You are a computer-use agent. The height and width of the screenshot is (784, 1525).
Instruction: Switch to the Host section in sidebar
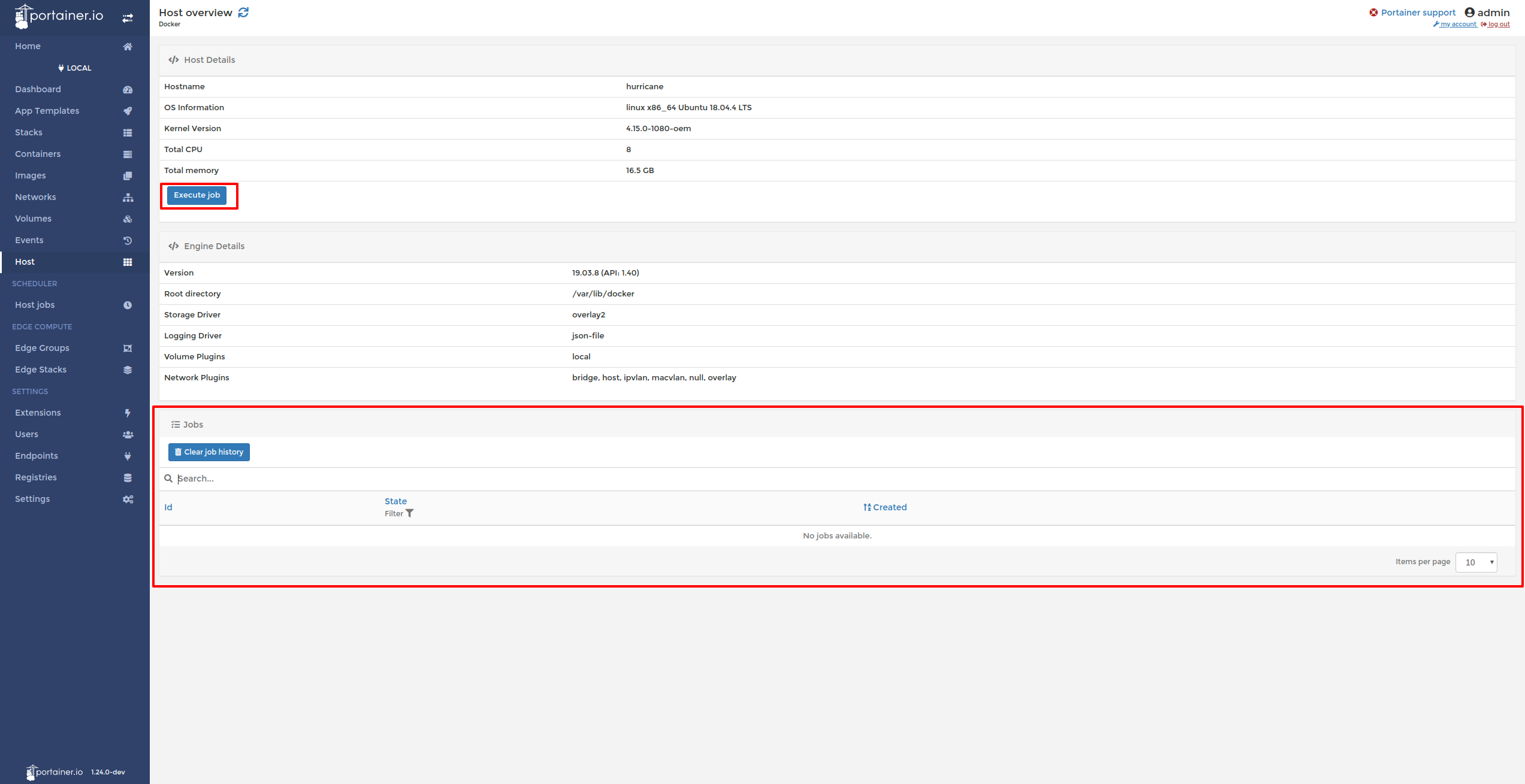pyautogui.click(x=25, y=262)
